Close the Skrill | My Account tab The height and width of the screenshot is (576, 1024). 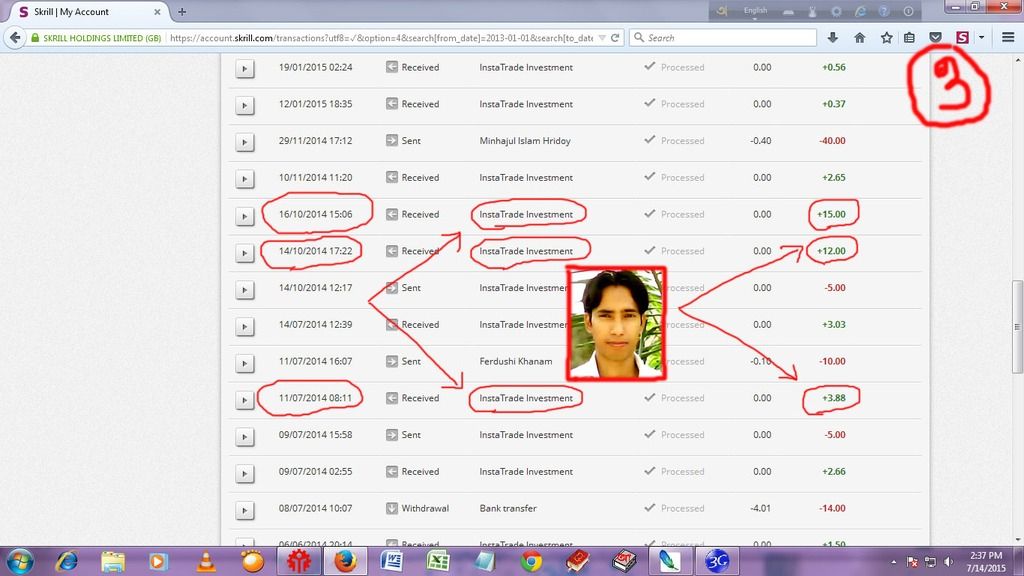click(x=157, y=12)
